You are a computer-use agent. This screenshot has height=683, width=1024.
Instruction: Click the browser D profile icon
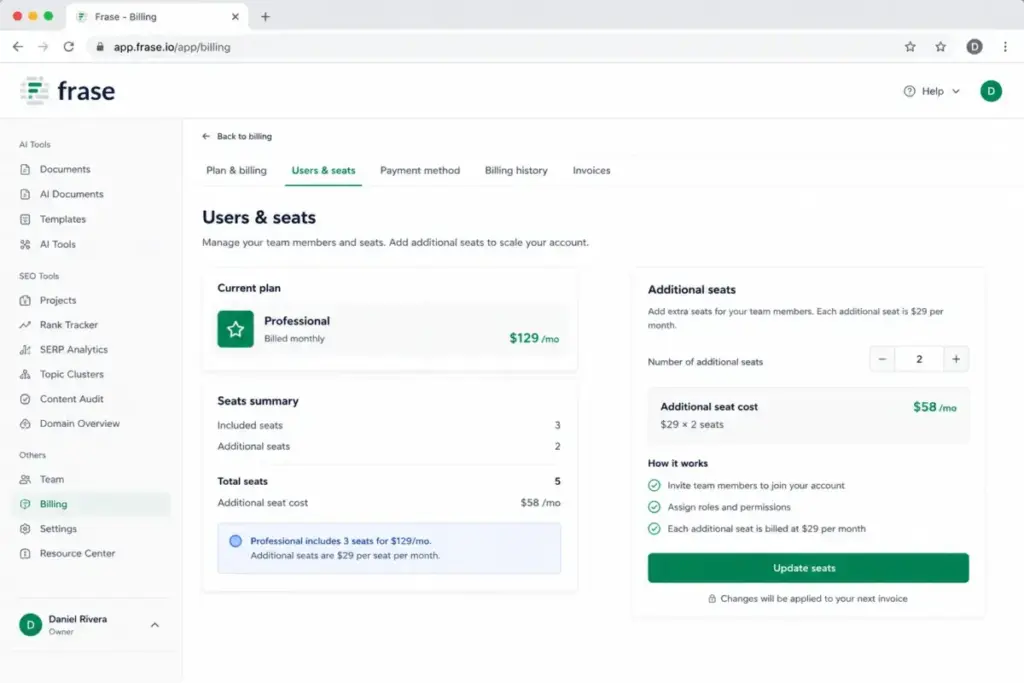click(x=974, y=46)
